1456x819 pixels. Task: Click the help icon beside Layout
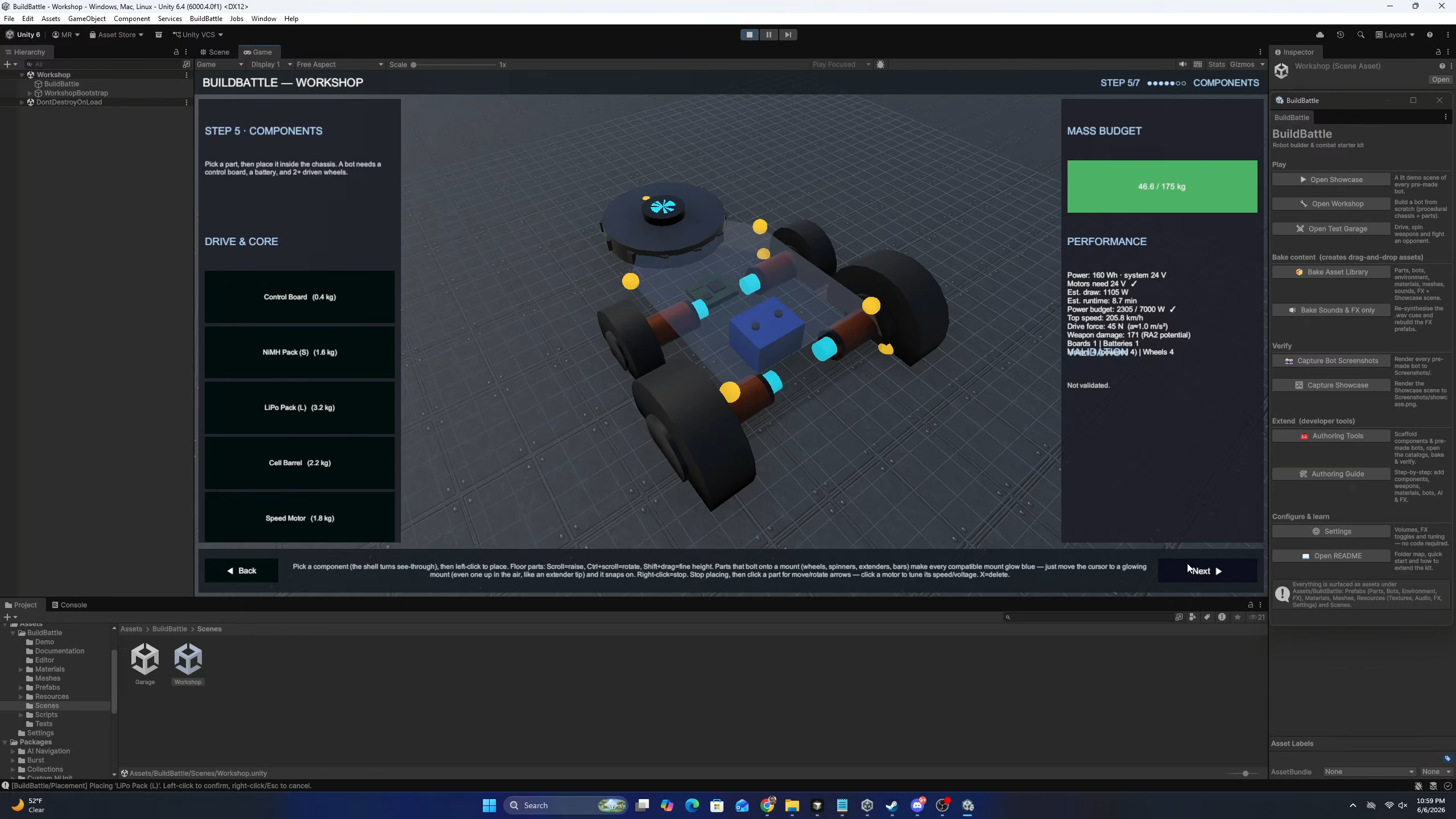[1430, 35]
